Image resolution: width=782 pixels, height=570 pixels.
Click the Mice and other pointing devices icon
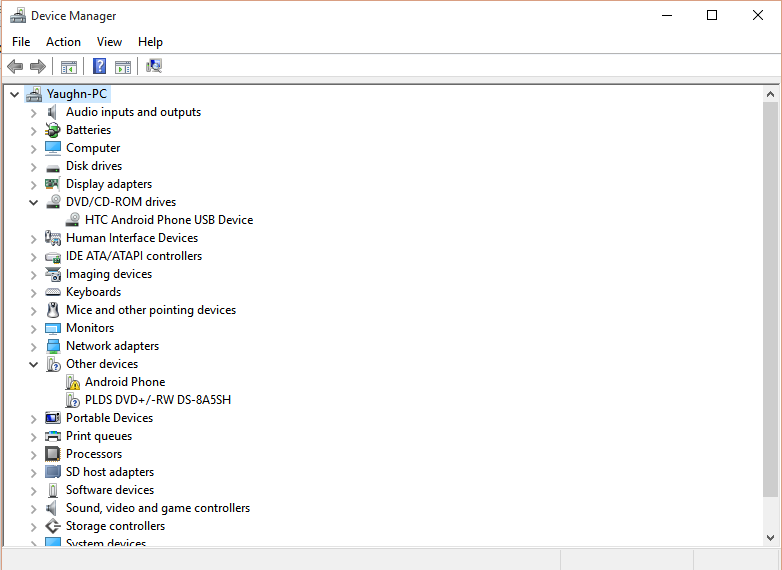tap(52, 310)
